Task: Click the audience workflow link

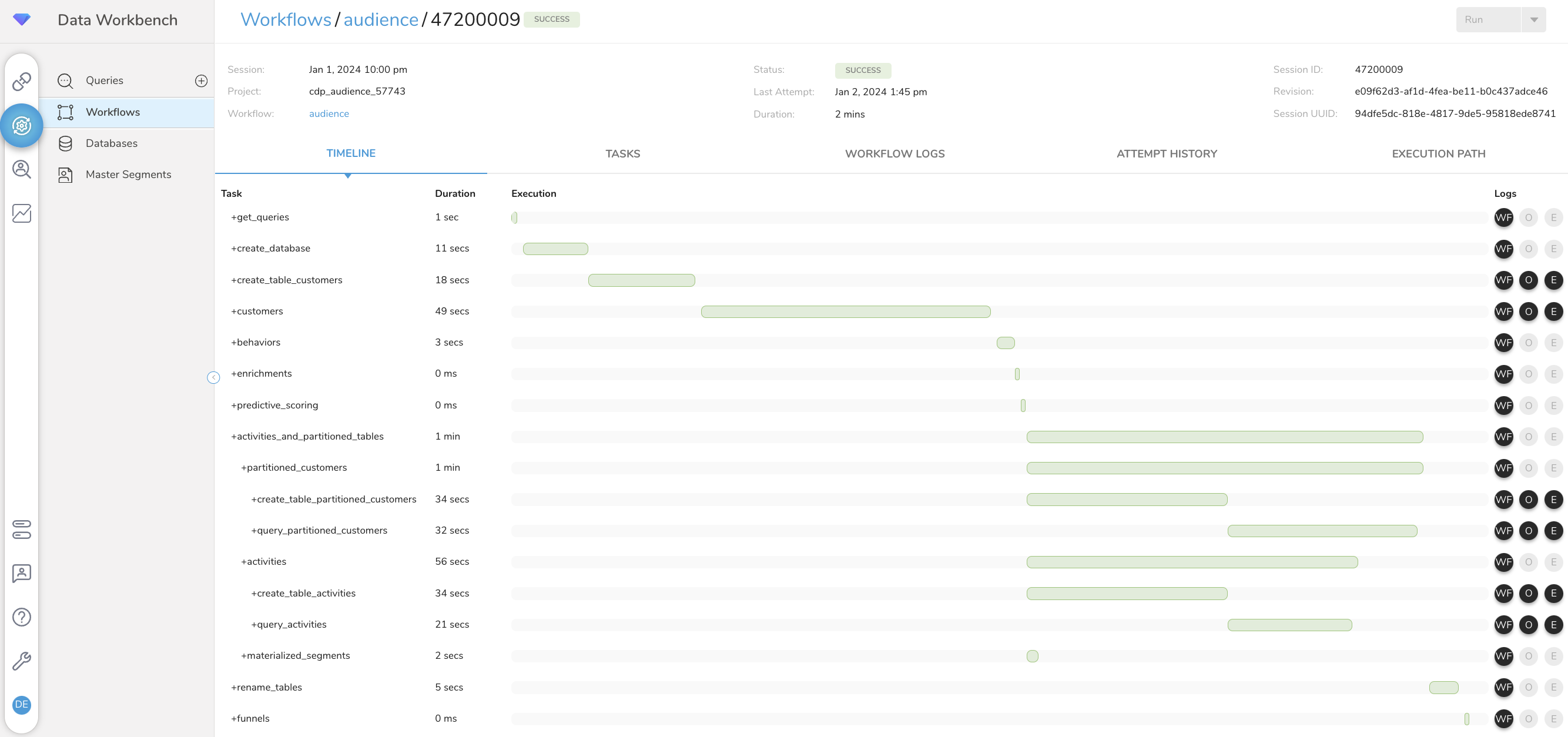Action: click(x=329, y=114)
